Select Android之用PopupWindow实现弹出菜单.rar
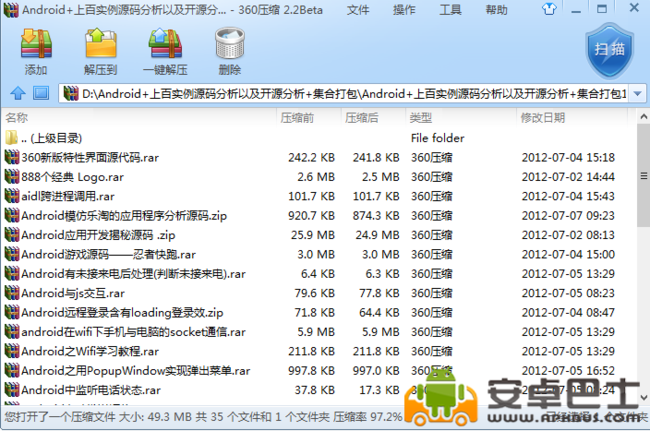The width and height of the screenshot is (650, 431). coord(136,370)
